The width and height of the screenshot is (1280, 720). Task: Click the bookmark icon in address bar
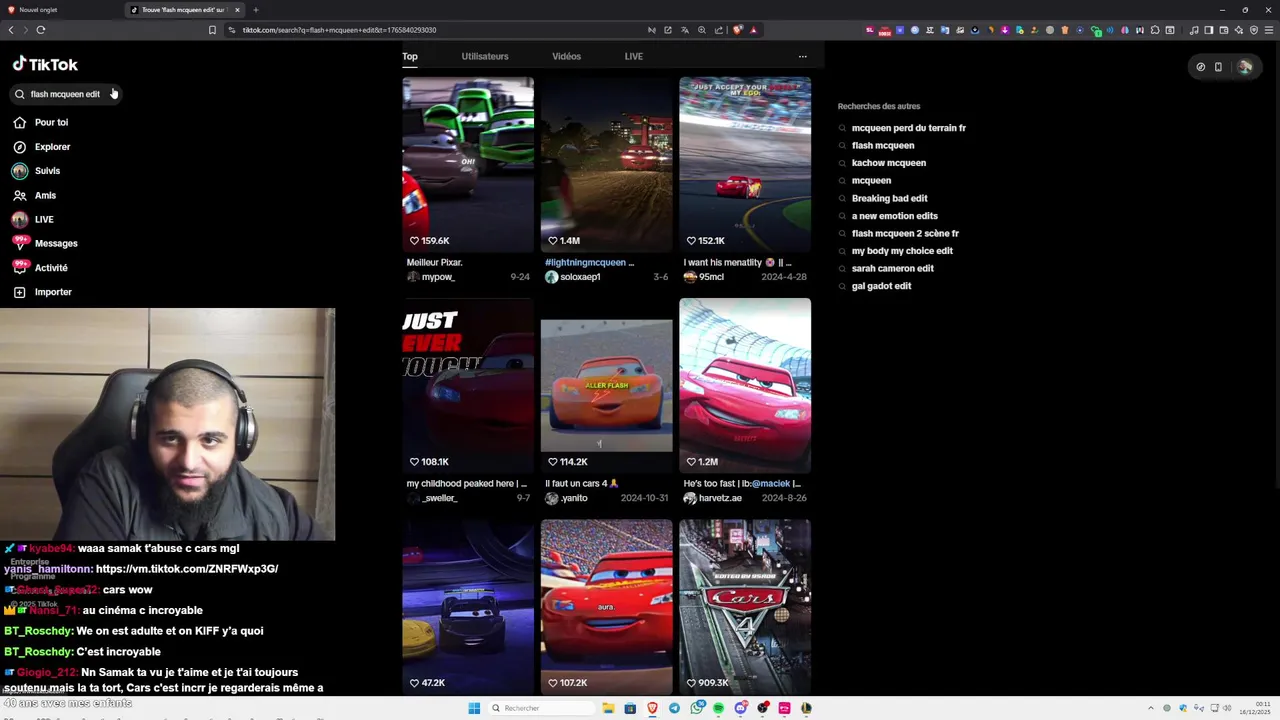coord(212,30)
